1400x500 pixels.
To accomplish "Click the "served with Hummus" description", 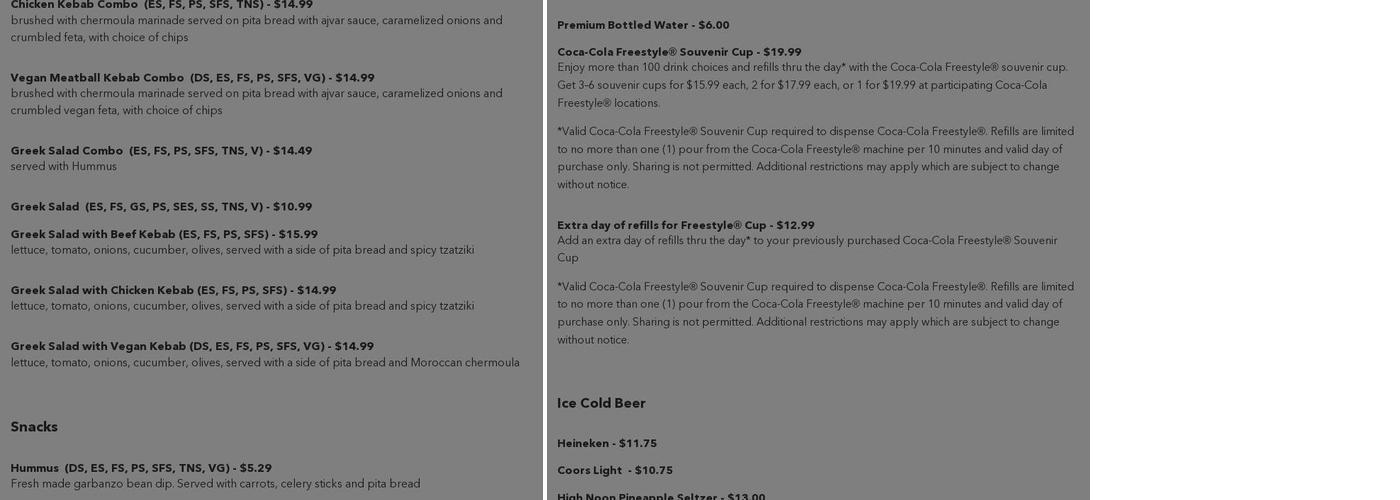I will [x=64, y=167].
